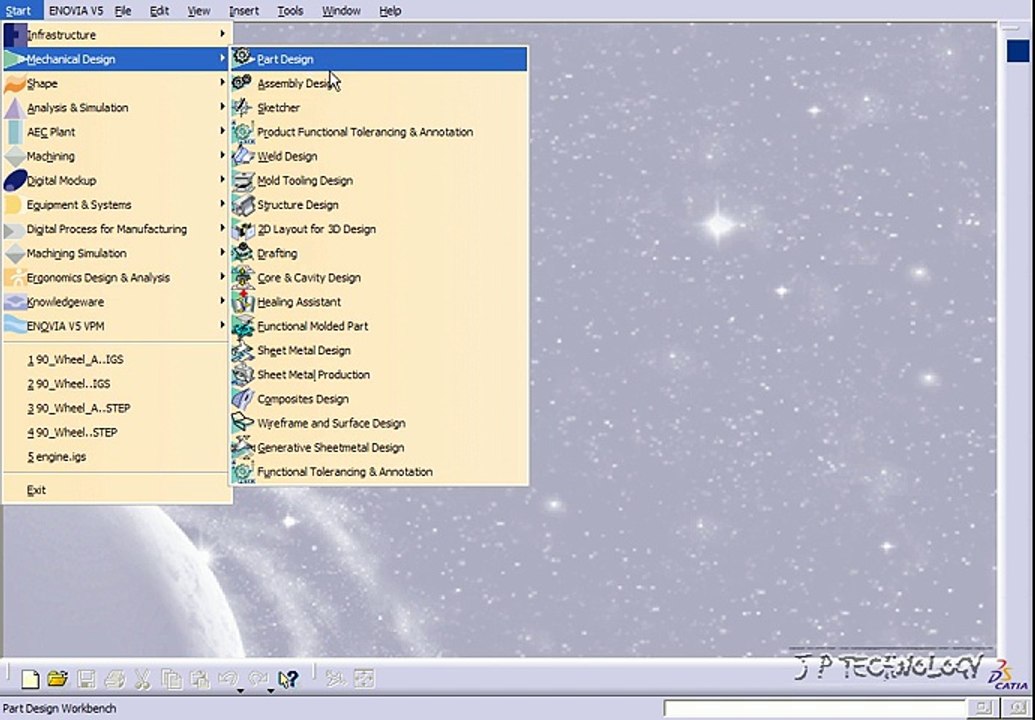The width and height of the screenshot is (1035, 720).
Task: Open the Insert menu
Action: (244, 11)
